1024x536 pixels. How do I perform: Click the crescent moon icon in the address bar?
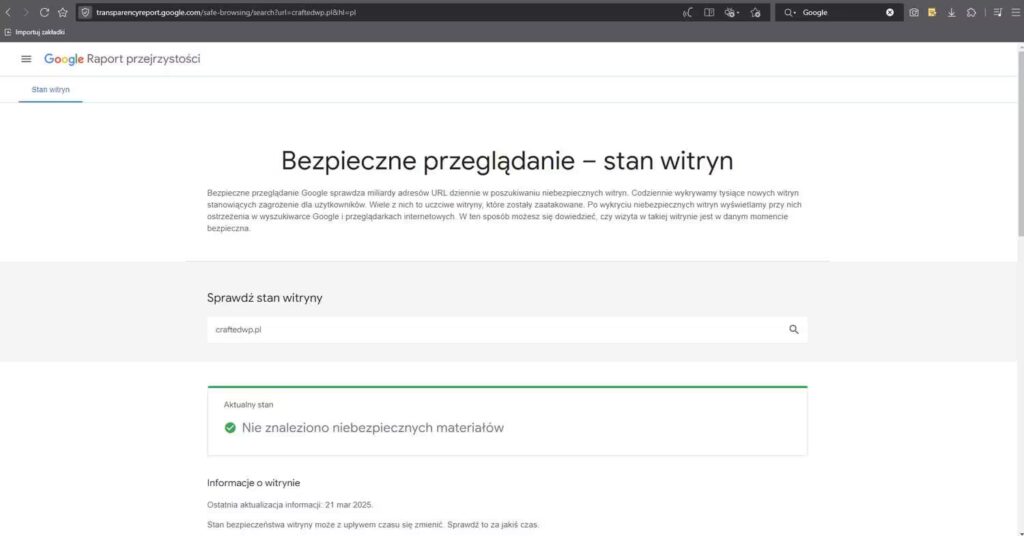pos(688,12)
